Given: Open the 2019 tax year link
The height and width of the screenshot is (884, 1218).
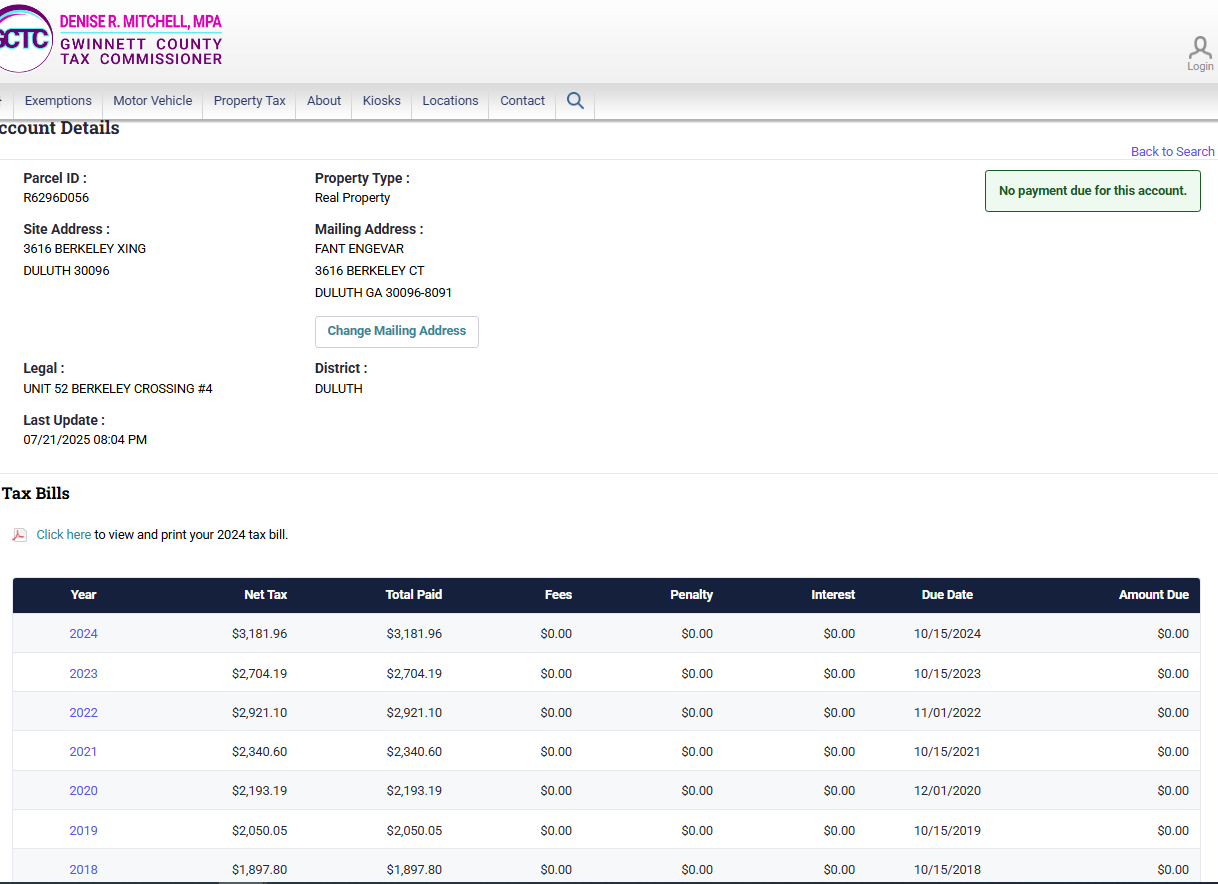Looking at the screenshot, I should [83, 831].
